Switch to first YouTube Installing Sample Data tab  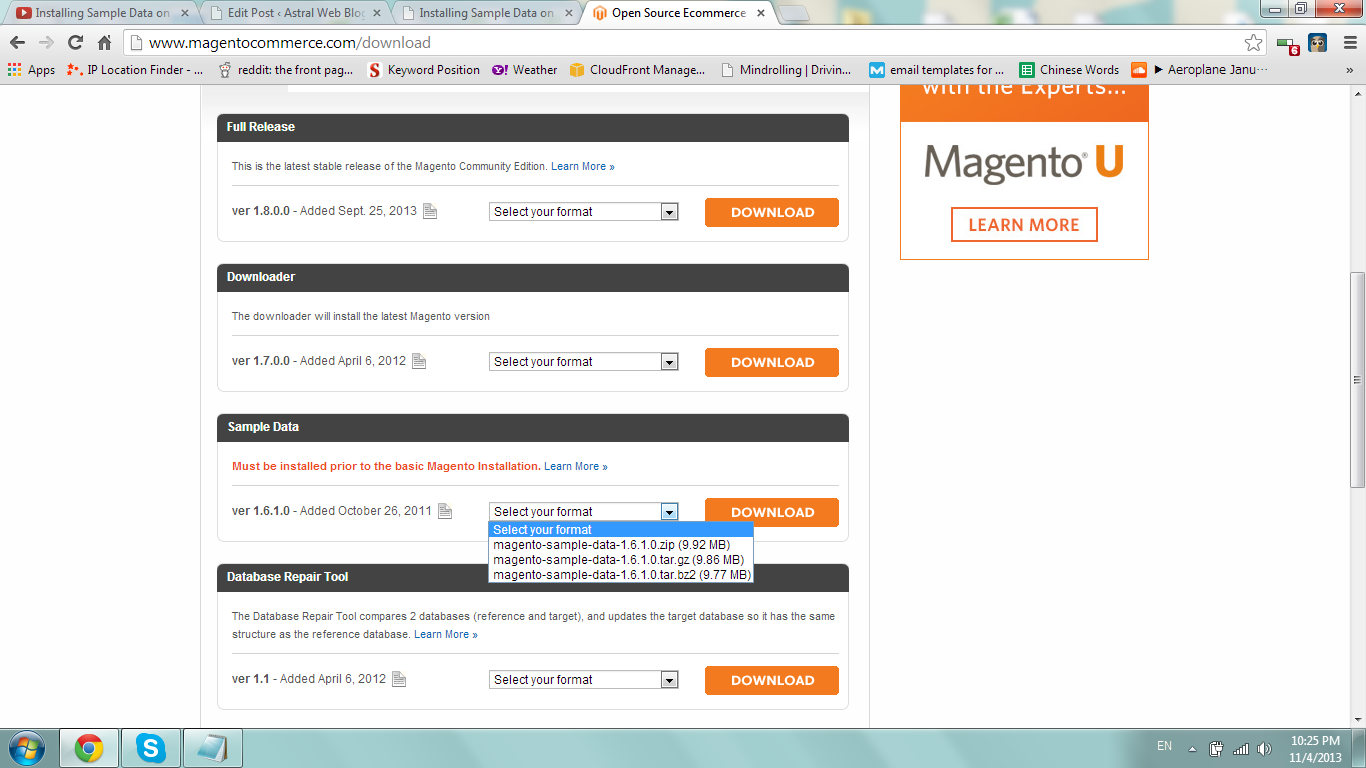tap(100, 13)
